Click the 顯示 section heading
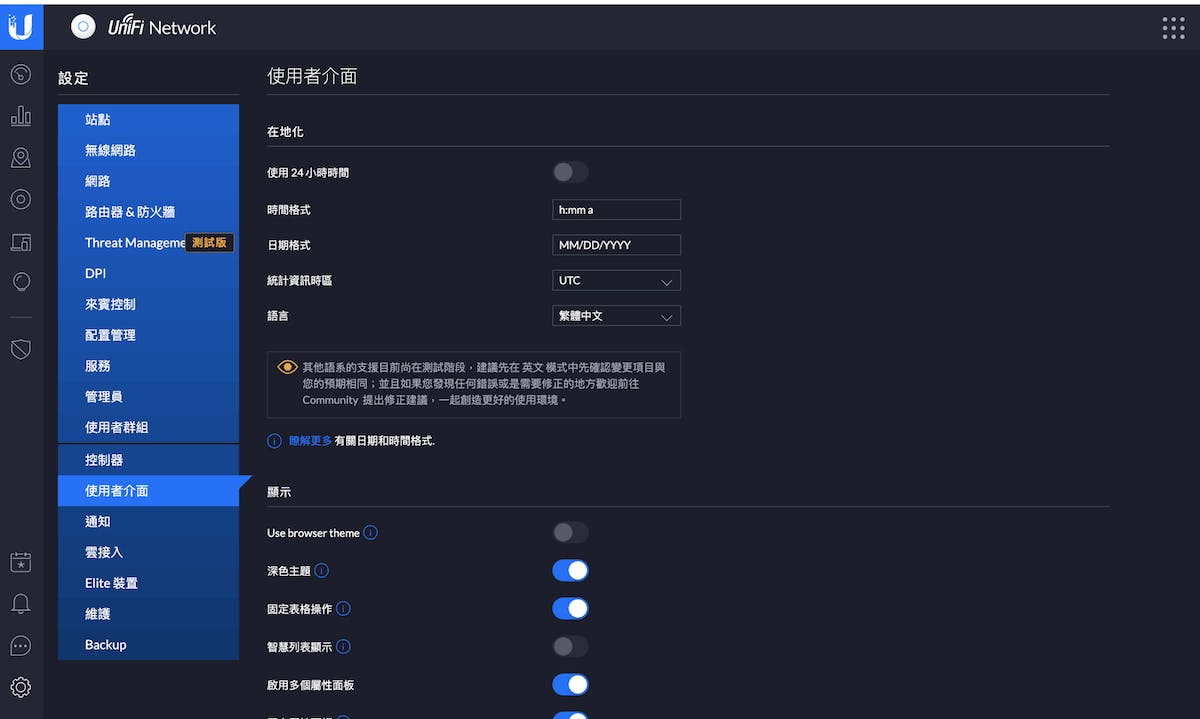The height and width of the screenshot is (719, 1200). click(x=279, y=493)
